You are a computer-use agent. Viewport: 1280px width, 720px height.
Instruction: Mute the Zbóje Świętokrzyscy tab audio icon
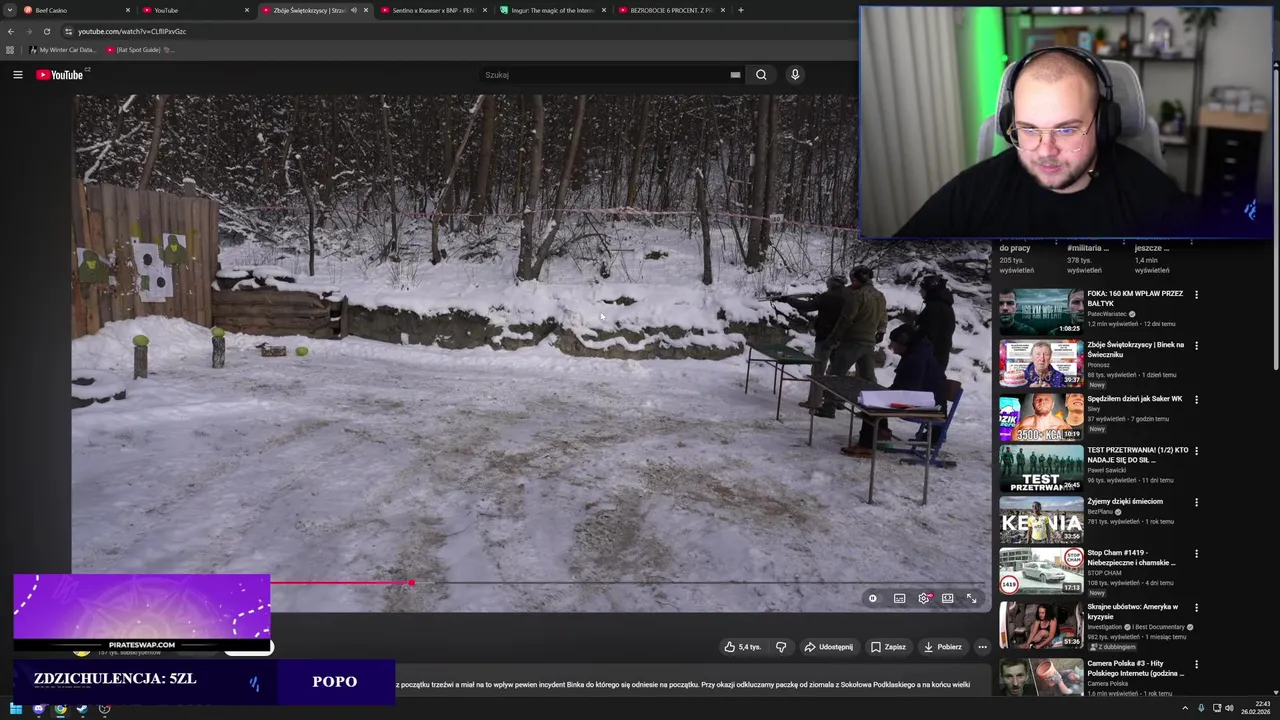click(x=353, y=10)
